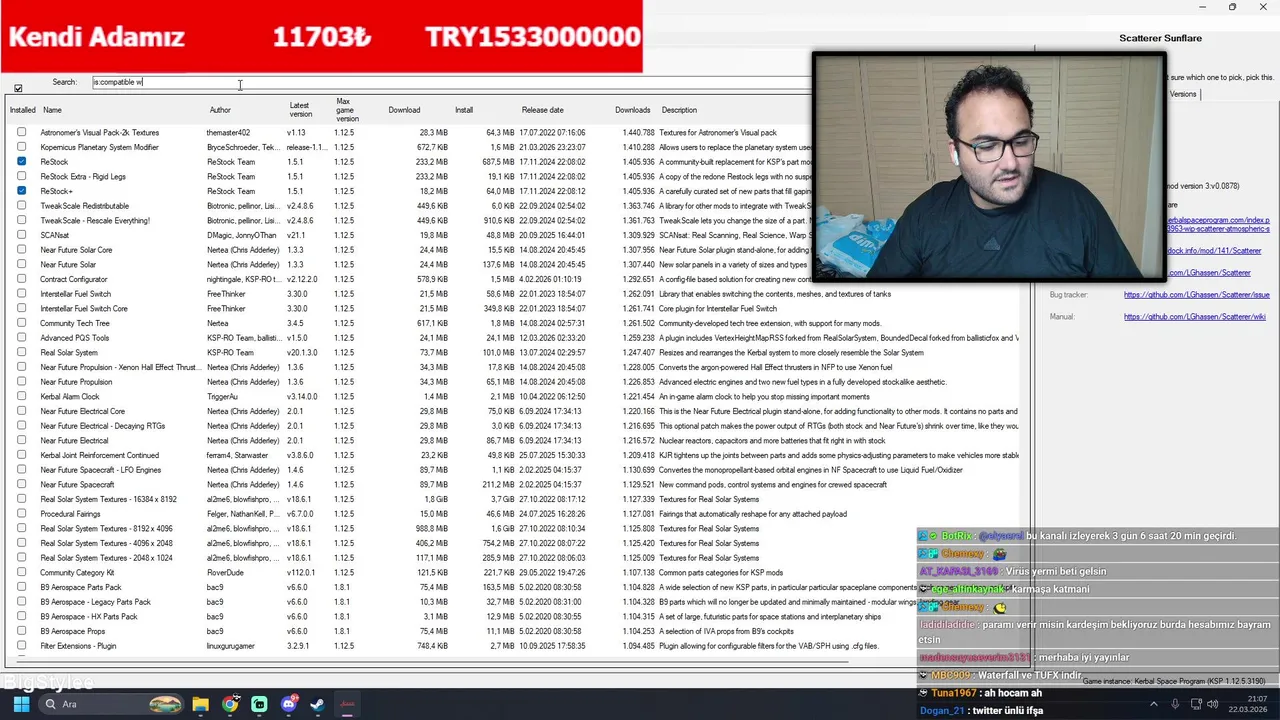Screen dimensions: 1280x720
Task: Open the Scatterer manual wiki link
Action: 1194,317
